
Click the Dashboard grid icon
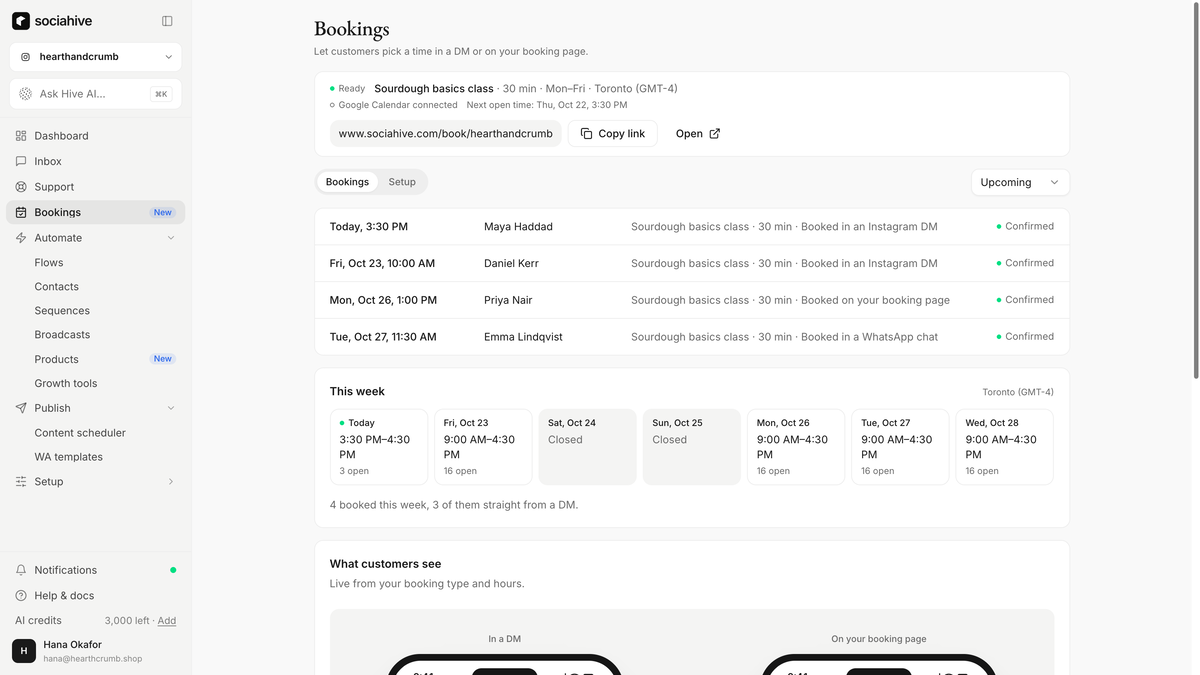point(21,136)
